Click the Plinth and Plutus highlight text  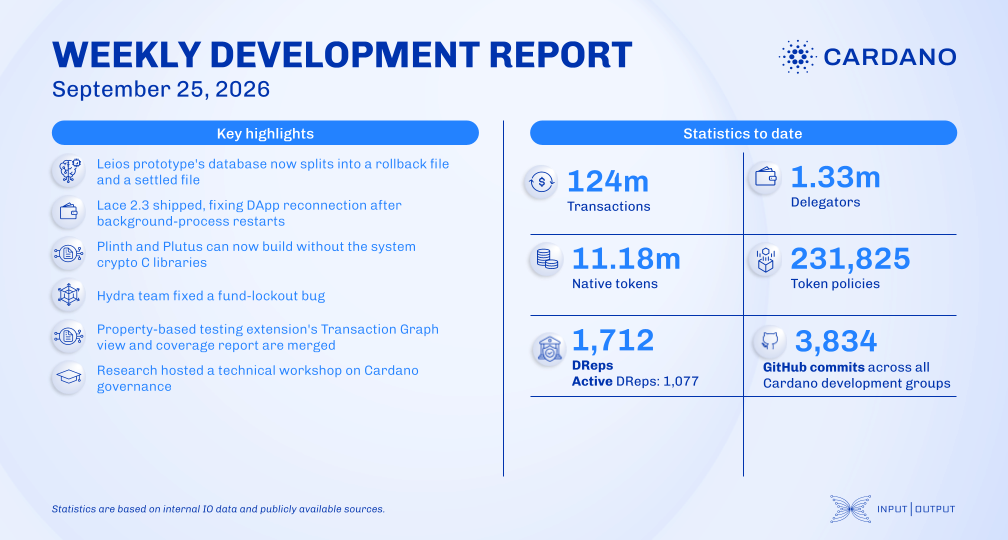[x=256, y=255]
